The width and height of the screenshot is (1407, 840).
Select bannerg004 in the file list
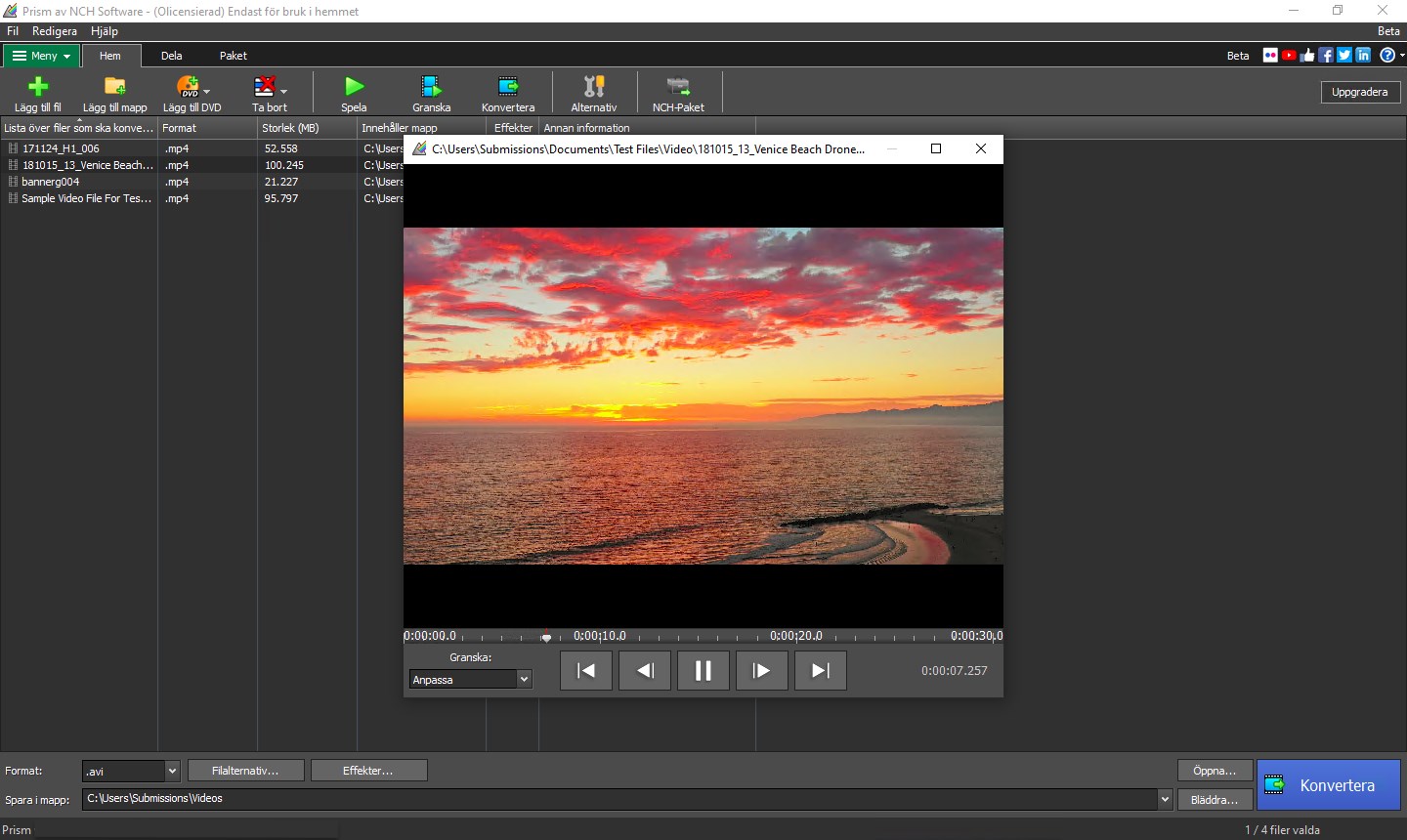click(x=51, y=182)
